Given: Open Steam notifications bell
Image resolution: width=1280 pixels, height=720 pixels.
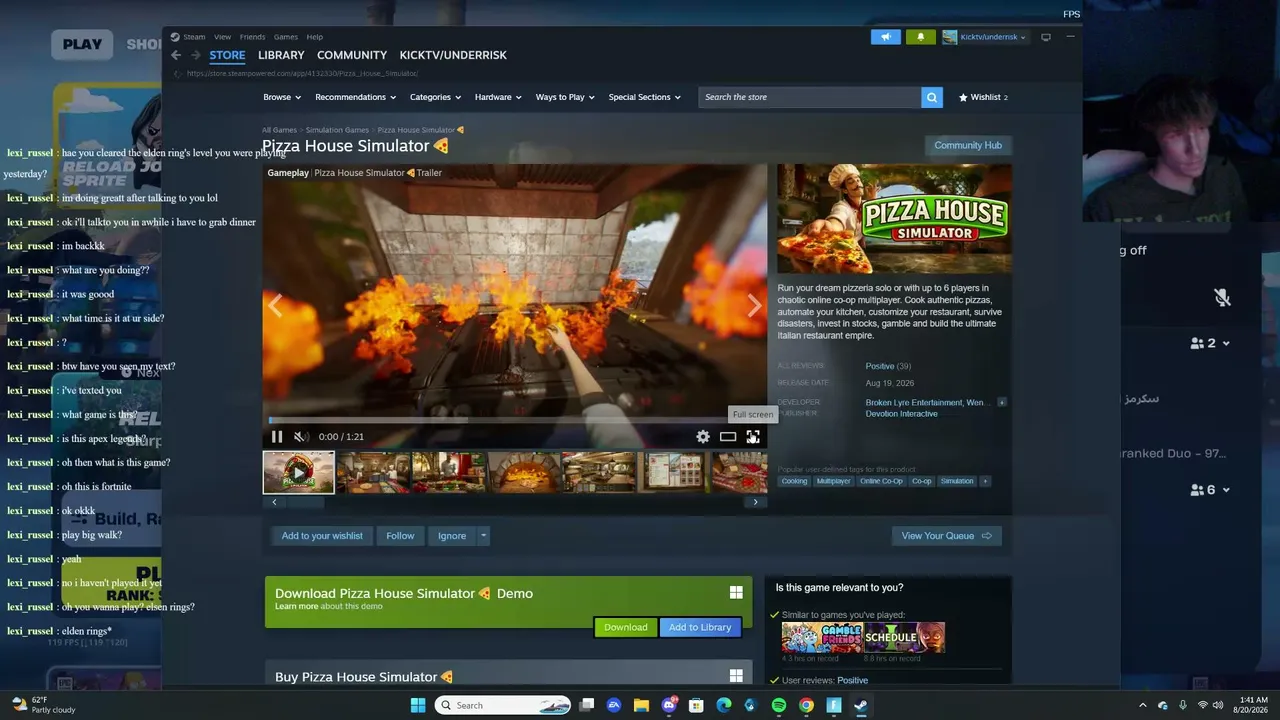Looking at the screenshot, I should (x=921, y=37).
